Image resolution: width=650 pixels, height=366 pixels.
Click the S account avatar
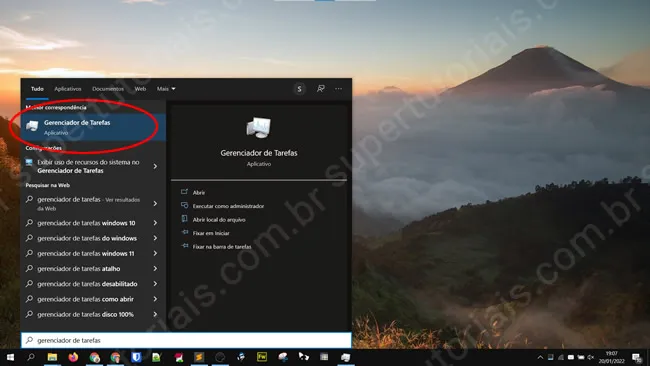pos(299,89)
